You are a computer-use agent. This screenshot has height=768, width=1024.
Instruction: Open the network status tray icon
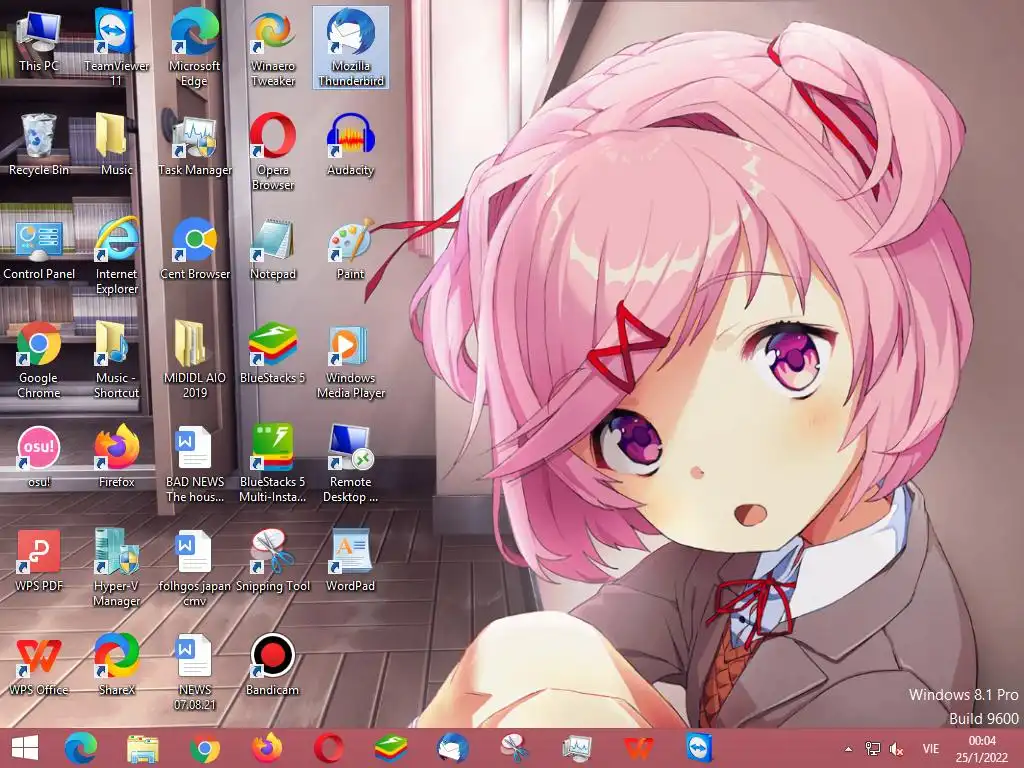pos(872,749)
